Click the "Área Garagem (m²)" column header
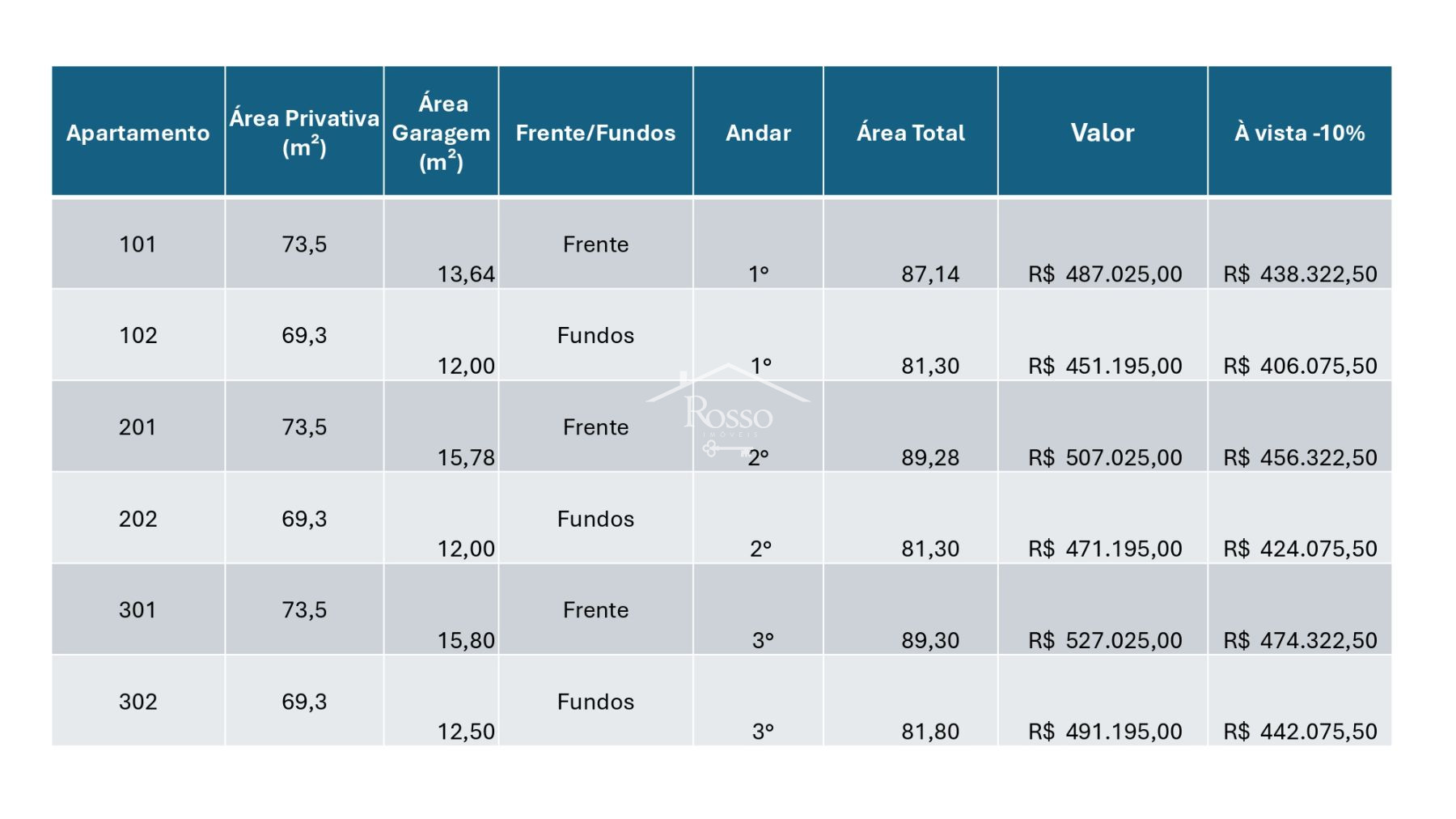Image resolution: width=1456 pixels, height=819 pixels. [x=442, y=132]
